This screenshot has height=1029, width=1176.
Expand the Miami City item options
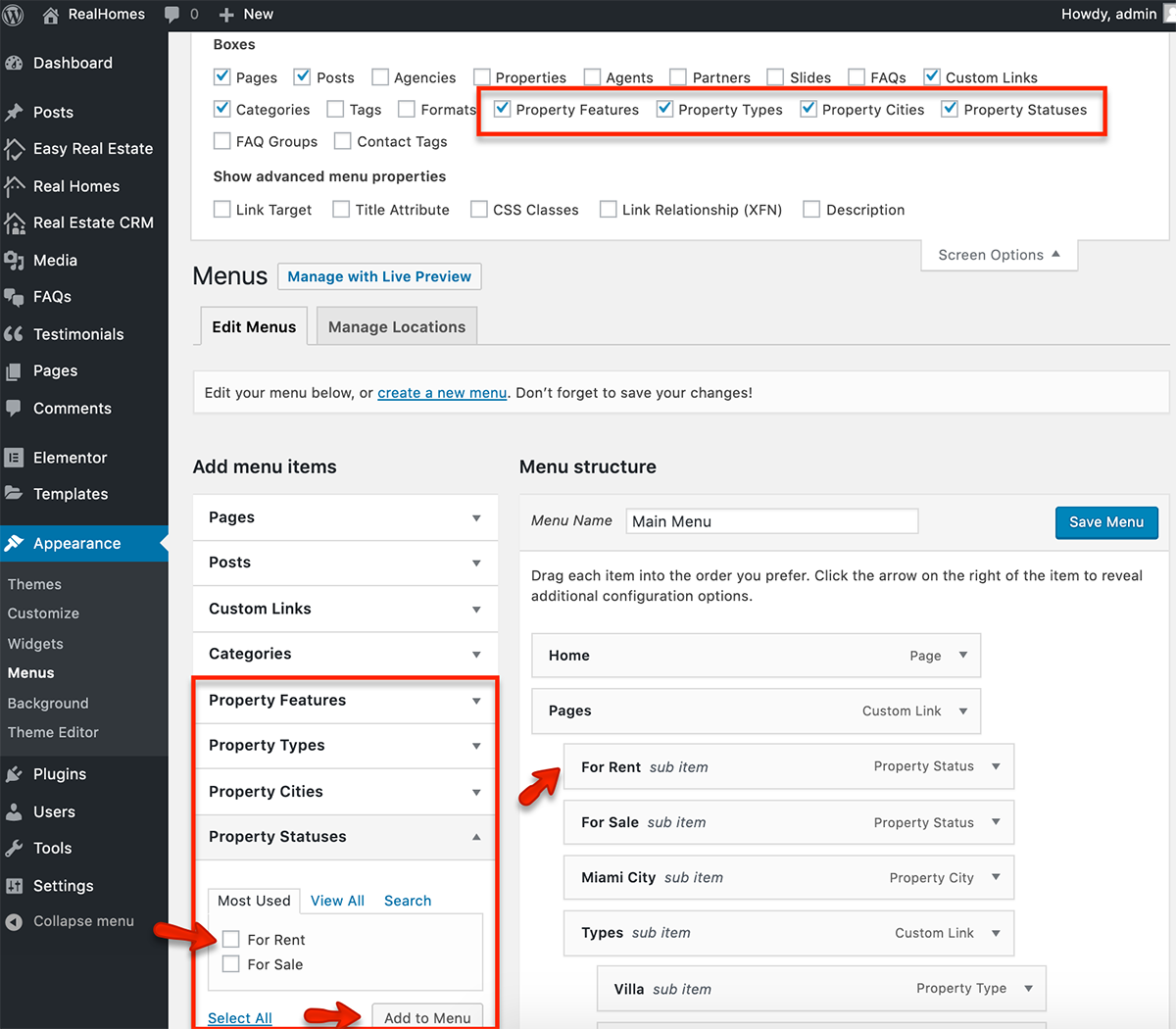coord(996,877)
